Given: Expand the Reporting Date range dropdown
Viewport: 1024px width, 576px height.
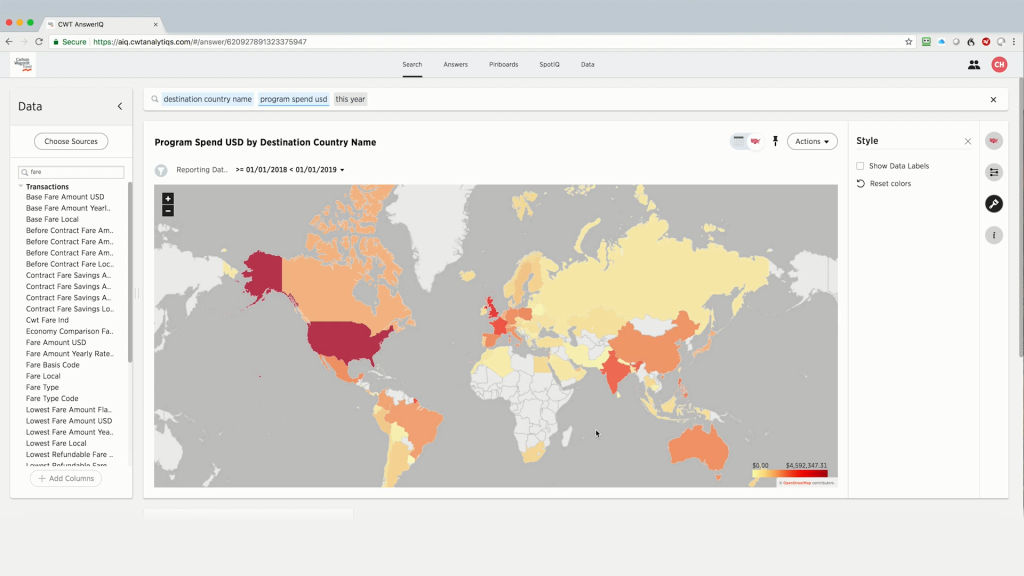Looking at the screenshot, I should [290, 170].
